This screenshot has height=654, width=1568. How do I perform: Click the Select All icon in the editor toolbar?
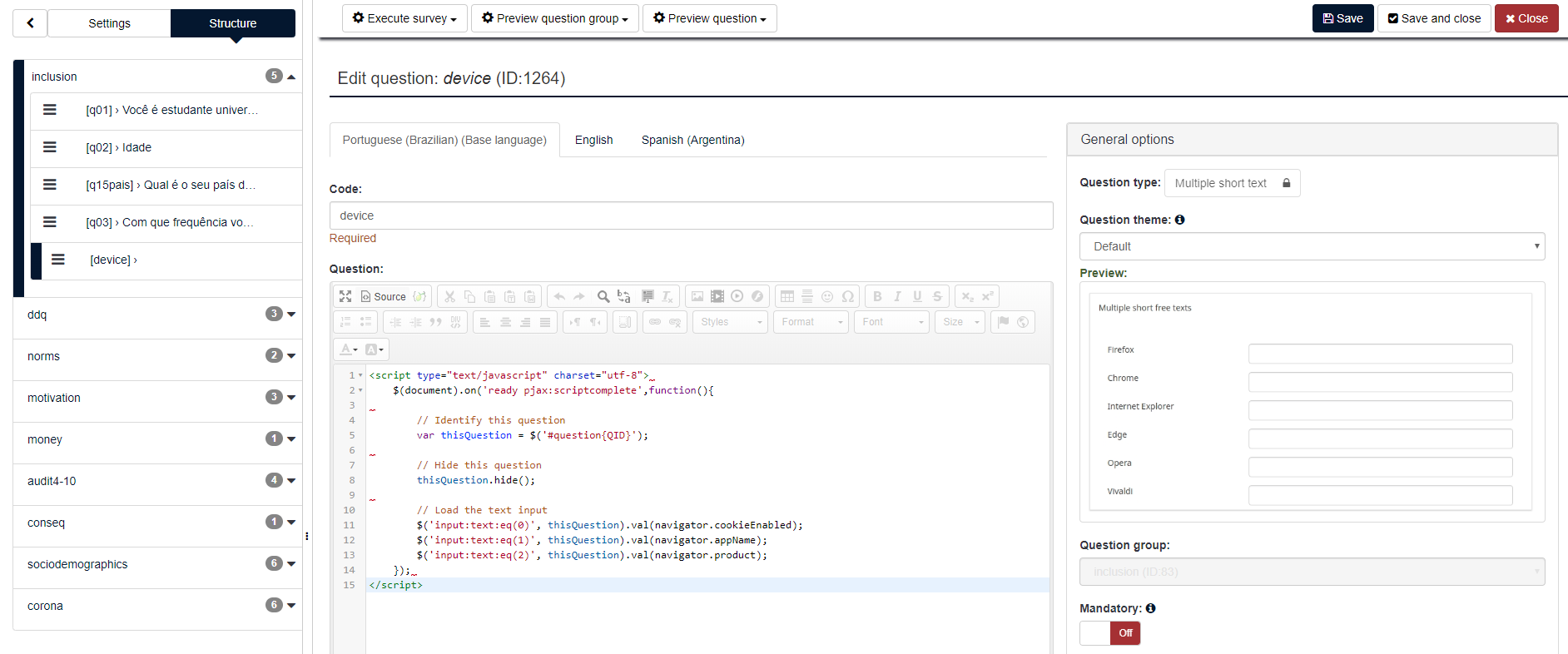coord(648,296)
